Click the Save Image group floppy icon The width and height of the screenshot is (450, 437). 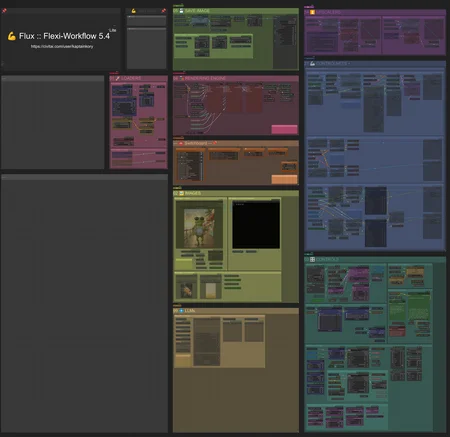(x=182, y=11)
